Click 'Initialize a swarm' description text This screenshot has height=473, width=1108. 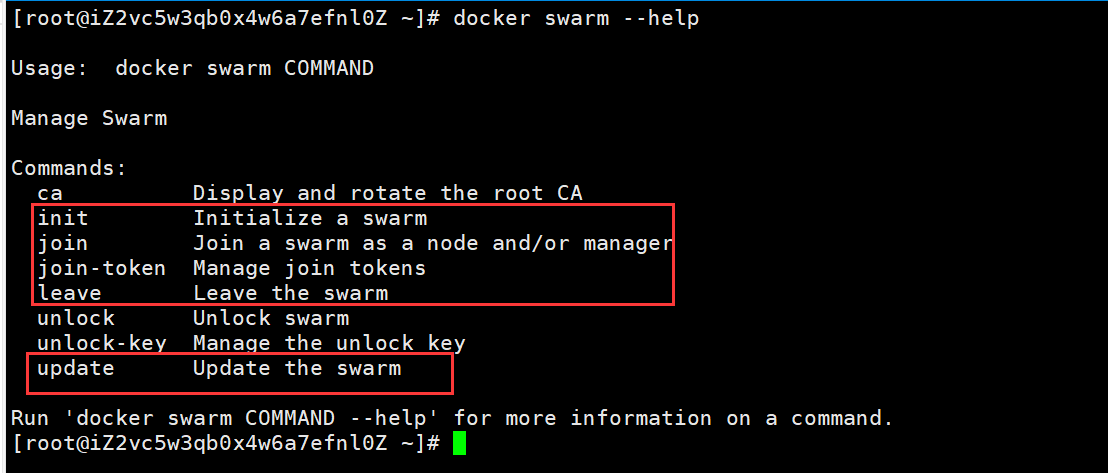pos(310,218)
